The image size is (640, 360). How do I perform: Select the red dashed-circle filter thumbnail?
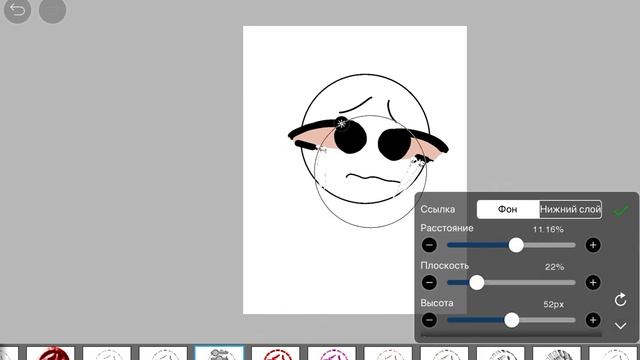(x=275, y=353)
